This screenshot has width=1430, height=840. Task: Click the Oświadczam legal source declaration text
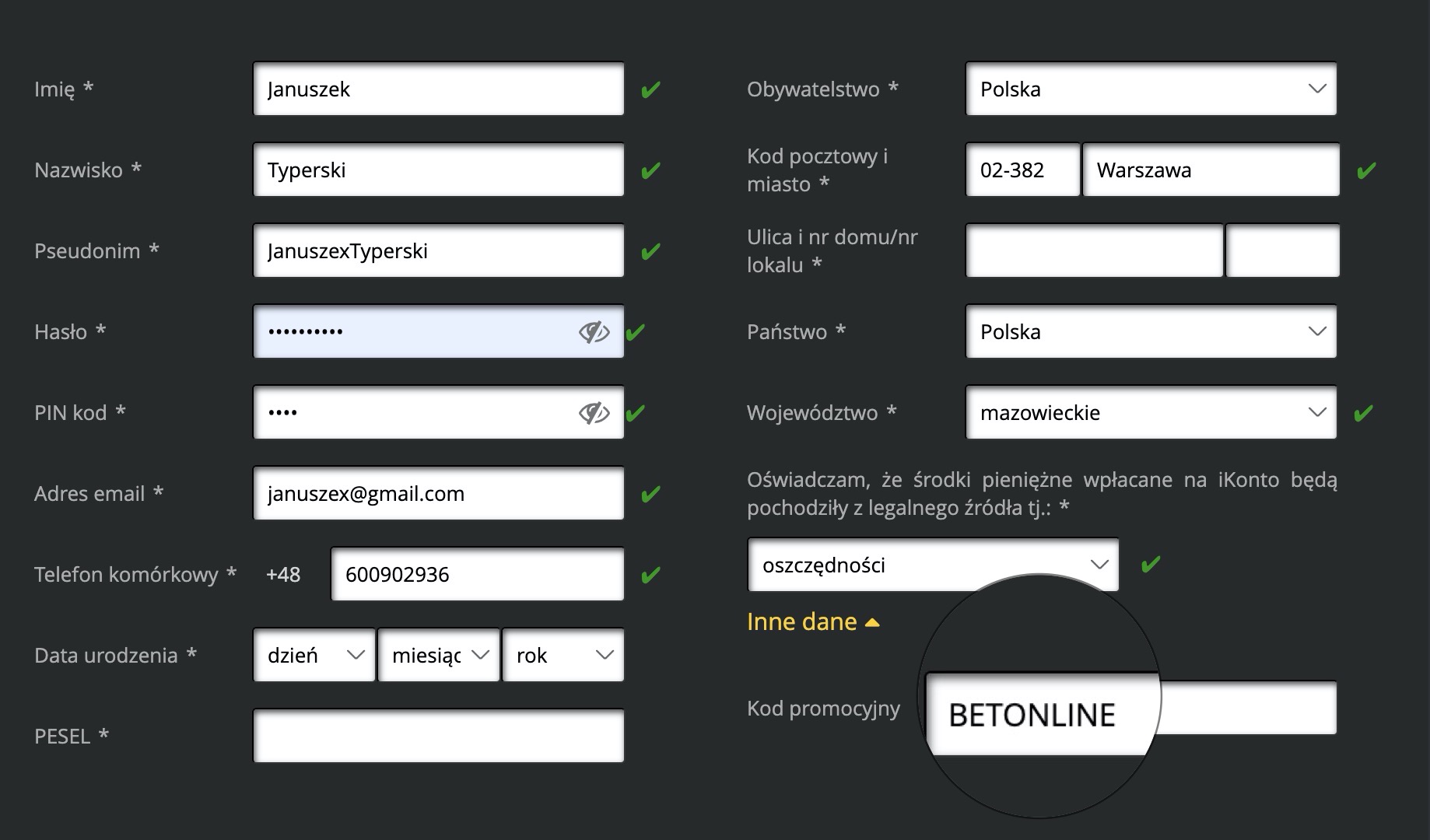1042,494
